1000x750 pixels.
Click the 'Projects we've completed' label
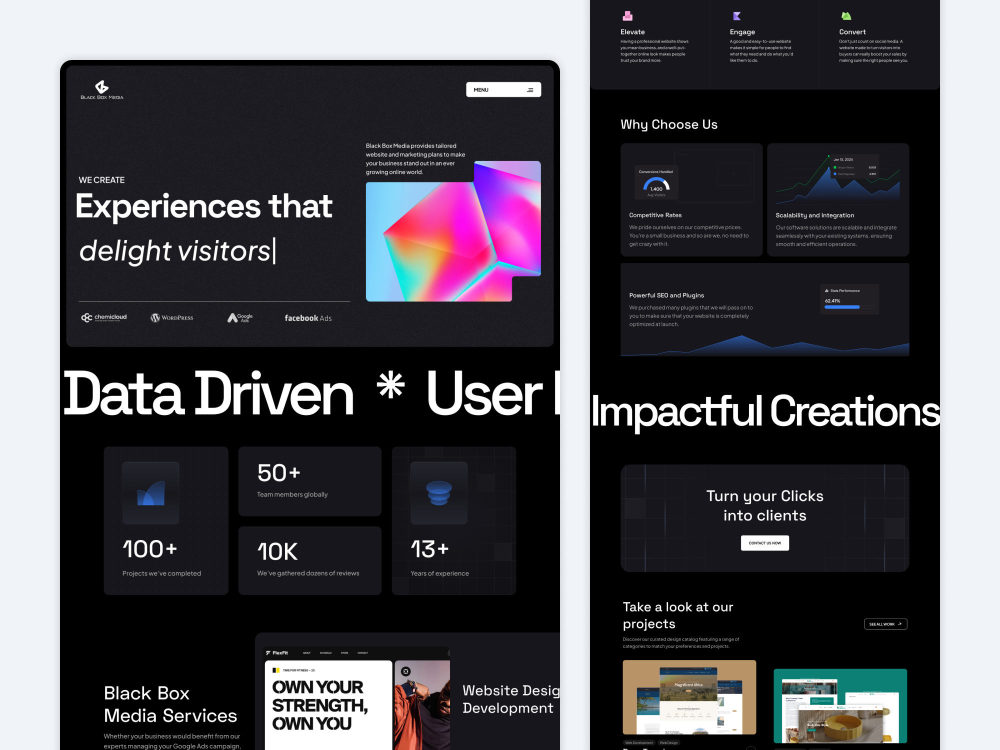161,573
